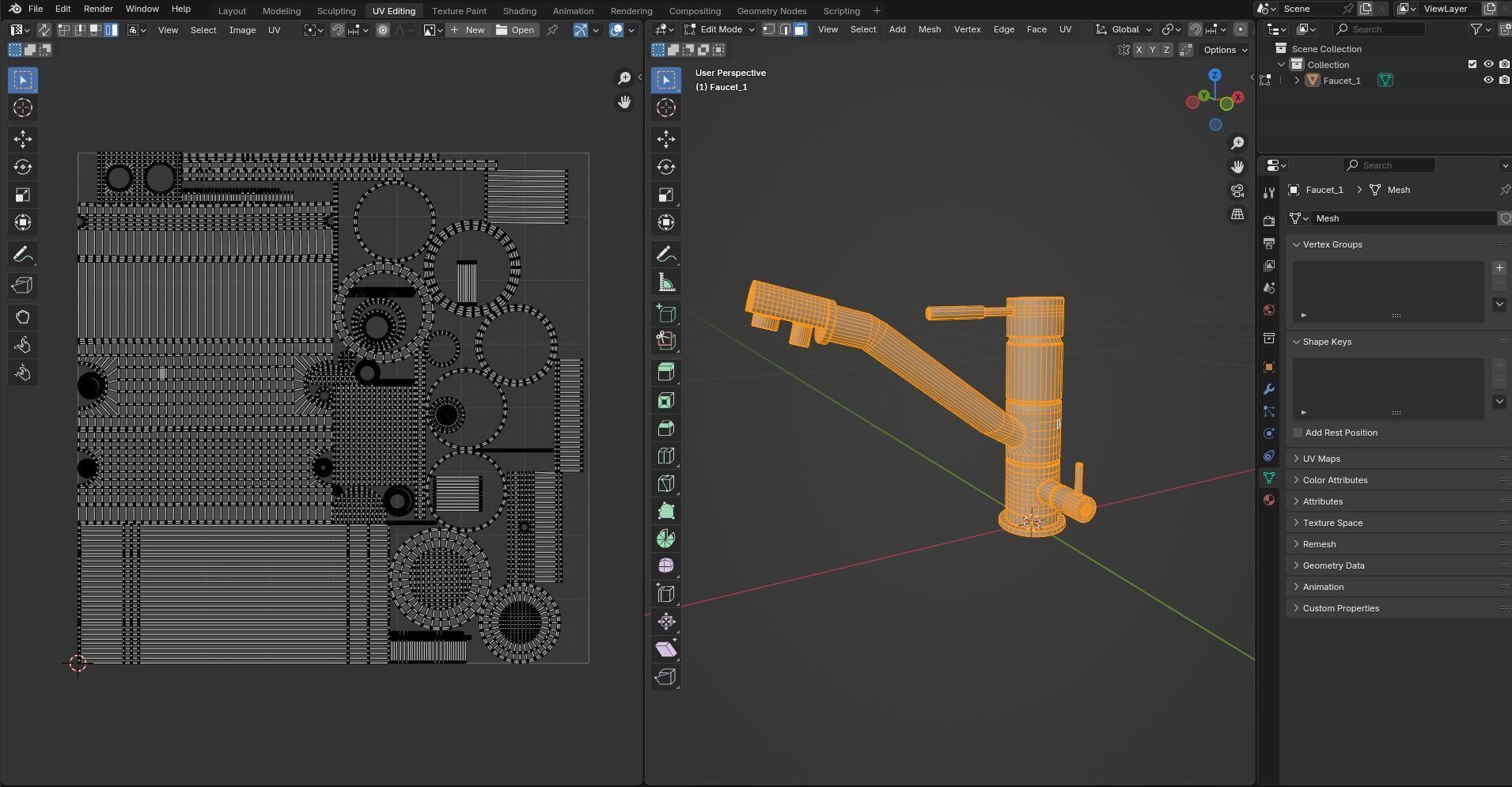Image resolution: width=1512 pixels, height=787 pixels.
Task: Enable edge select mode in 3D viewport
Action: [785, 29]
